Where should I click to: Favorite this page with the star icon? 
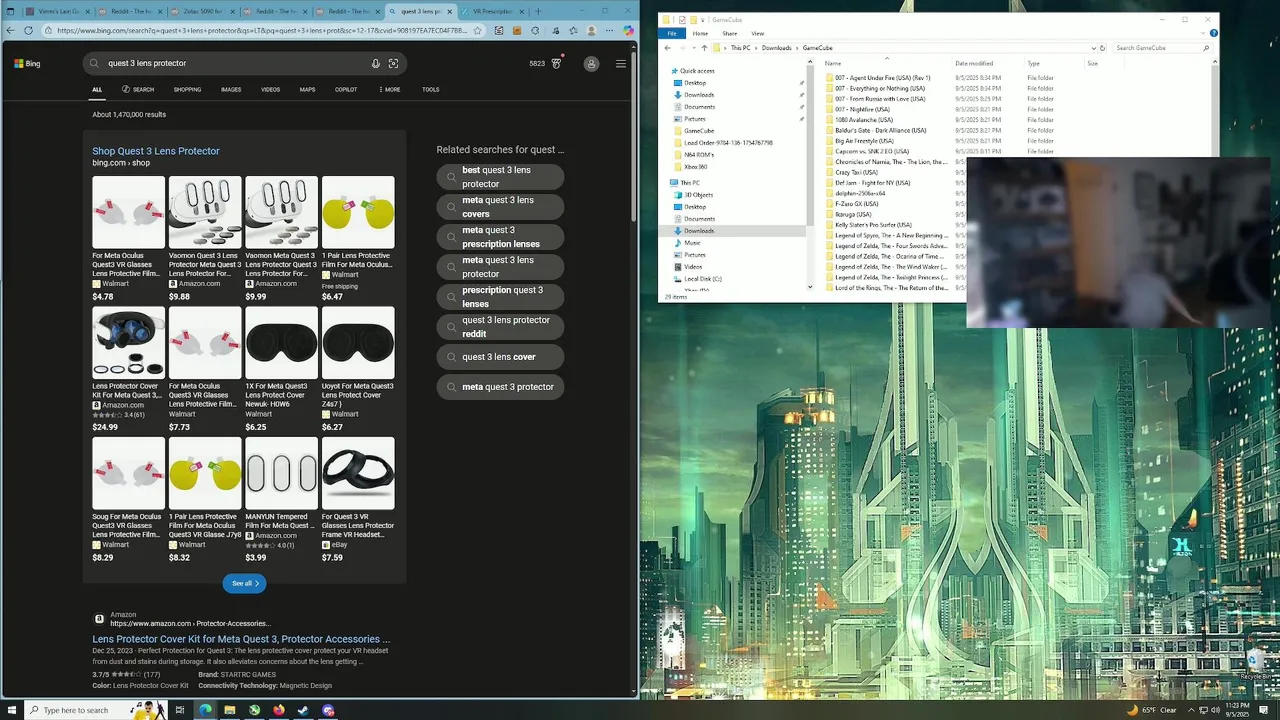(477, 30)
